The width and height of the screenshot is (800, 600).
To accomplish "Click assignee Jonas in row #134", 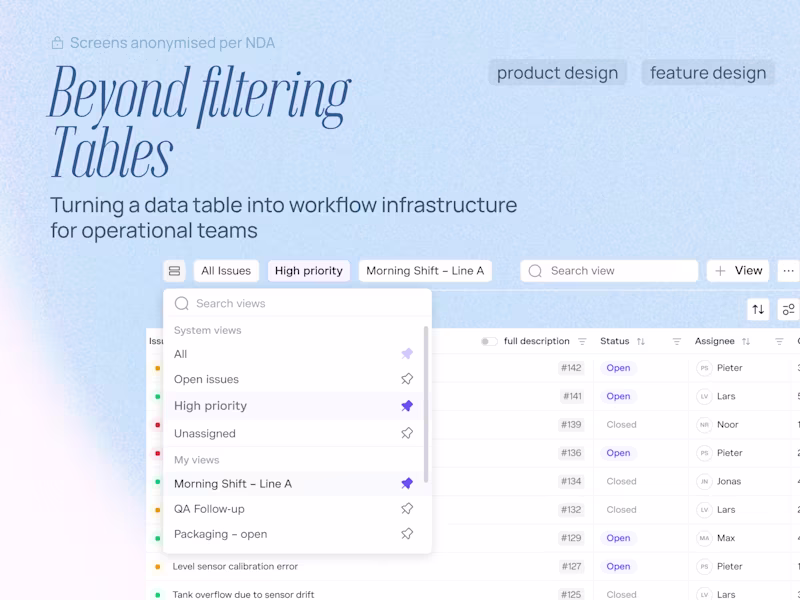I will 729,481.
